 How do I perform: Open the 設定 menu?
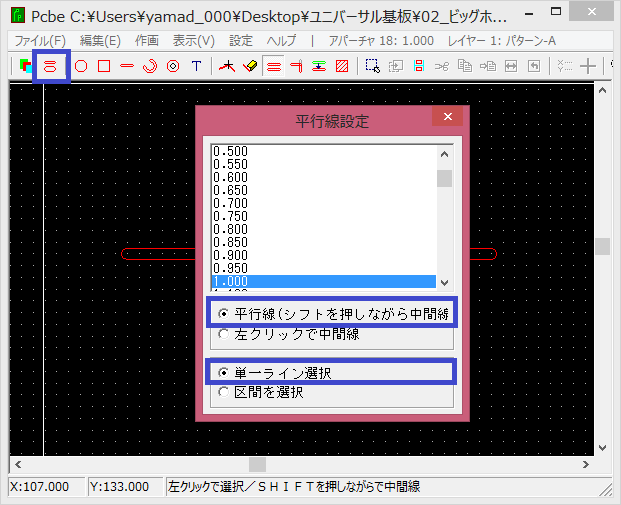[241, 41]
